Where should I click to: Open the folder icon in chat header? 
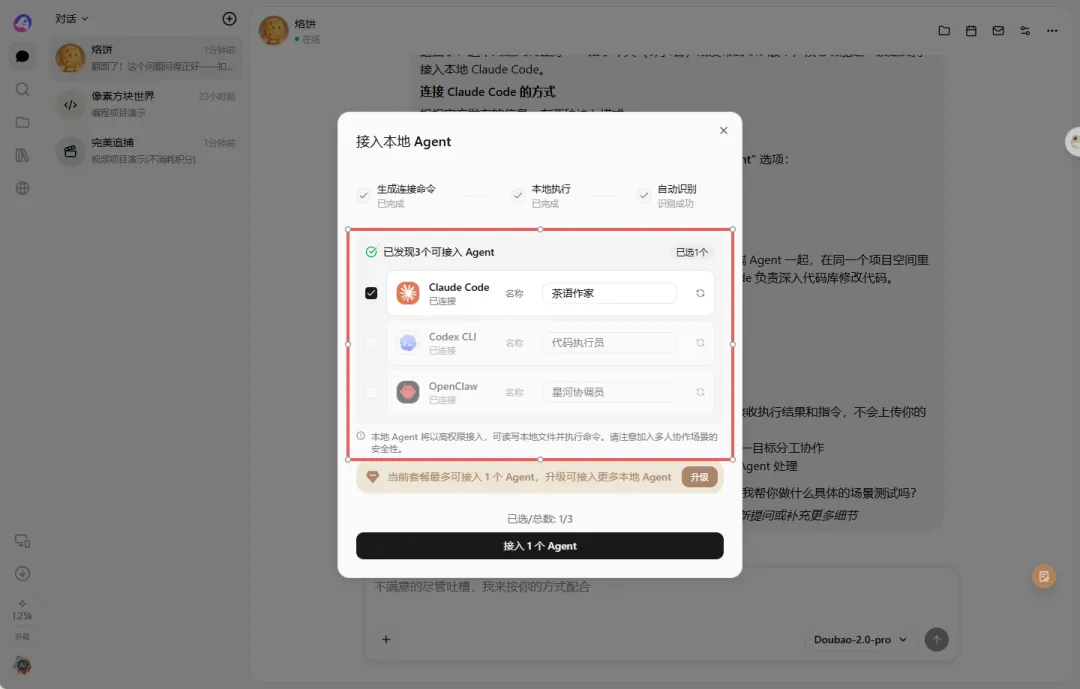tap(944, 30)
